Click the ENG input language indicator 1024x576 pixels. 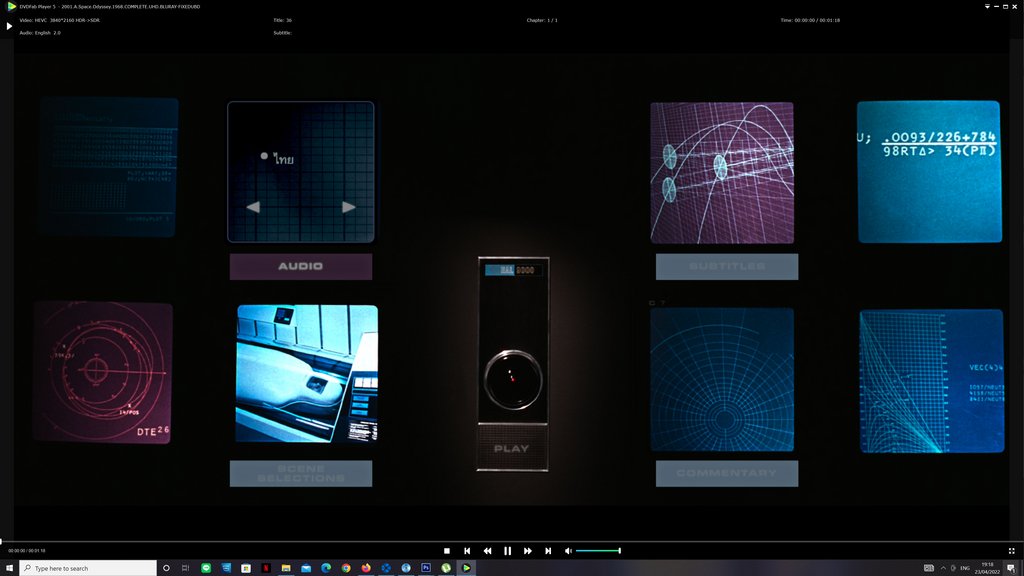click(965, 568)
